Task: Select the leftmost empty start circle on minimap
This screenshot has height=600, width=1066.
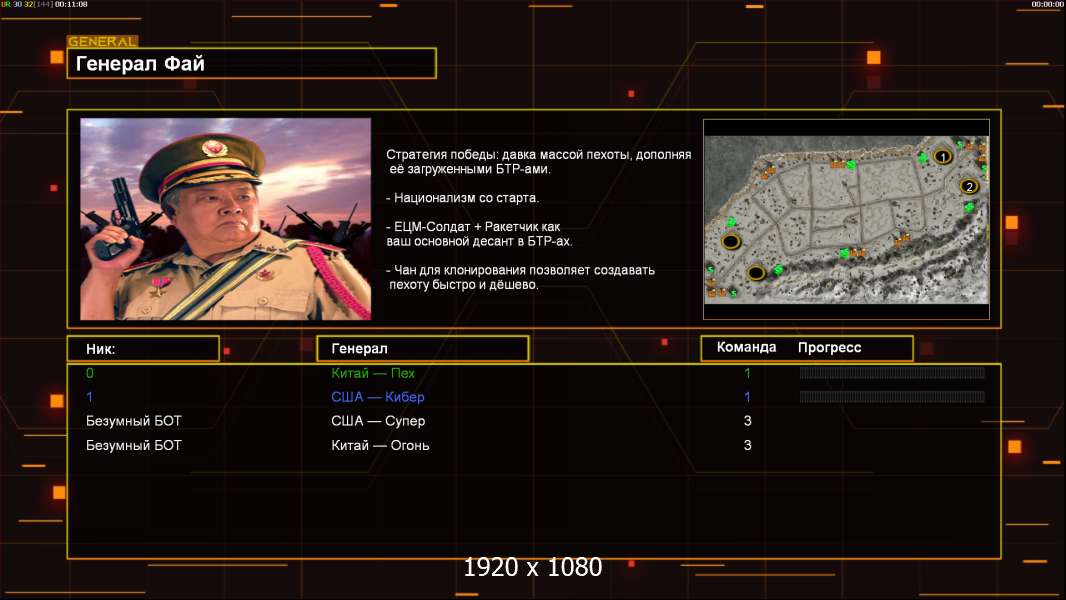Action: tap(731, 241)
